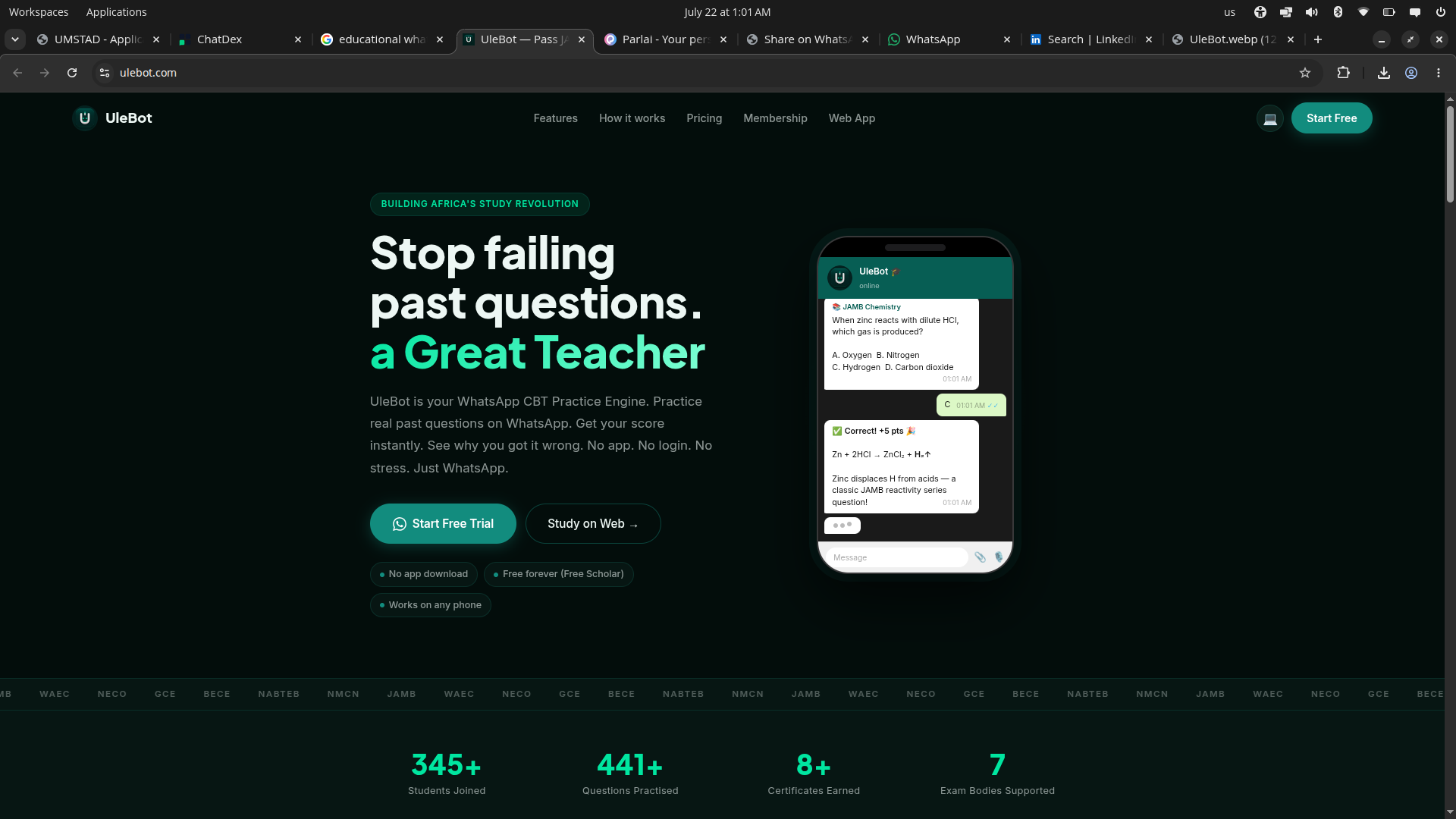This screenshot has height=819, width=1456.
Task: View site information icon beside ulebot.com
Action: 105,73
